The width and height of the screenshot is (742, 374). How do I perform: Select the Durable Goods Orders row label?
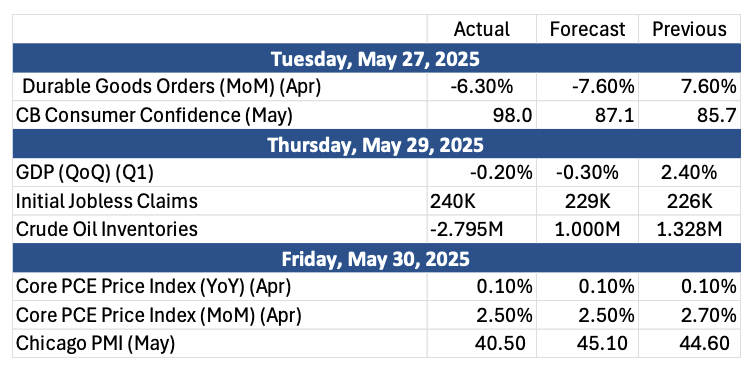click(x=220, y=87)
